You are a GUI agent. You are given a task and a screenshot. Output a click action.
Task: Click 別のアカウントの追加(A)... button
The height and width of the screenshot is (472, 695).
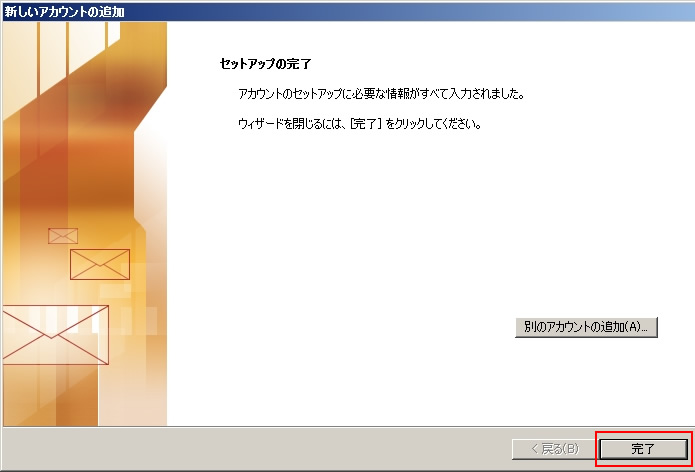tap(586, 327)
